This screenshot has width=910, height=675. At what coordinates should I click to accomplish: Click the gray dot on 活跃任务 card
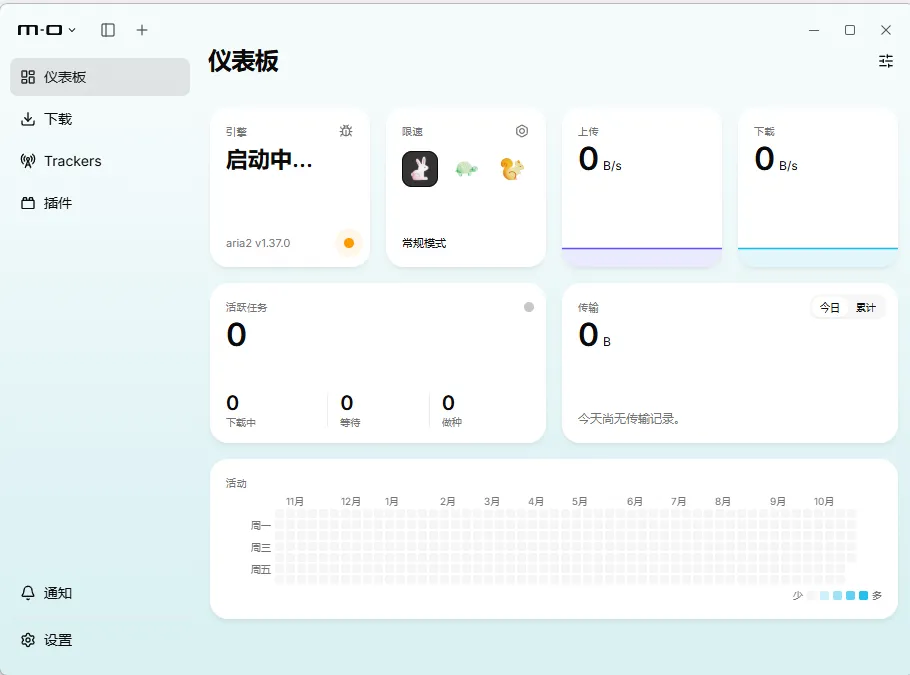coord(529,307)
